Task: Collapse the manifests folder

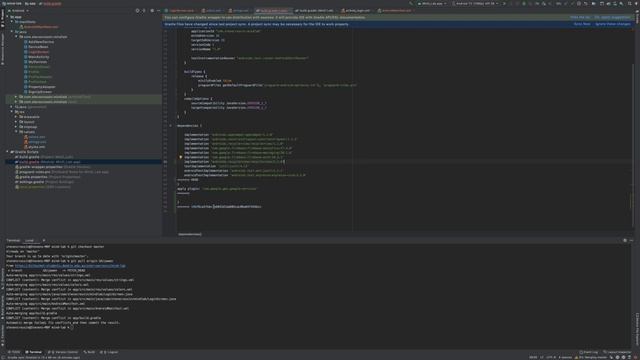Action: [12, 22]
